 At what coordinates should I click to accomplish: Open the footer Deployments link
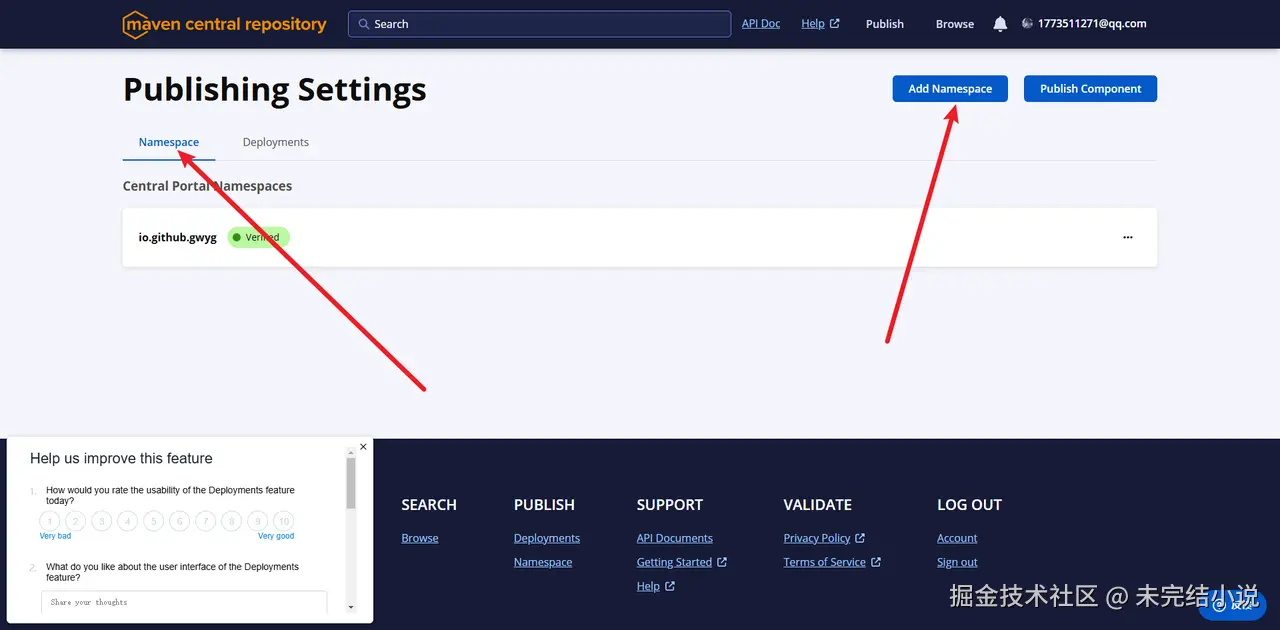(x=547, y=538)
